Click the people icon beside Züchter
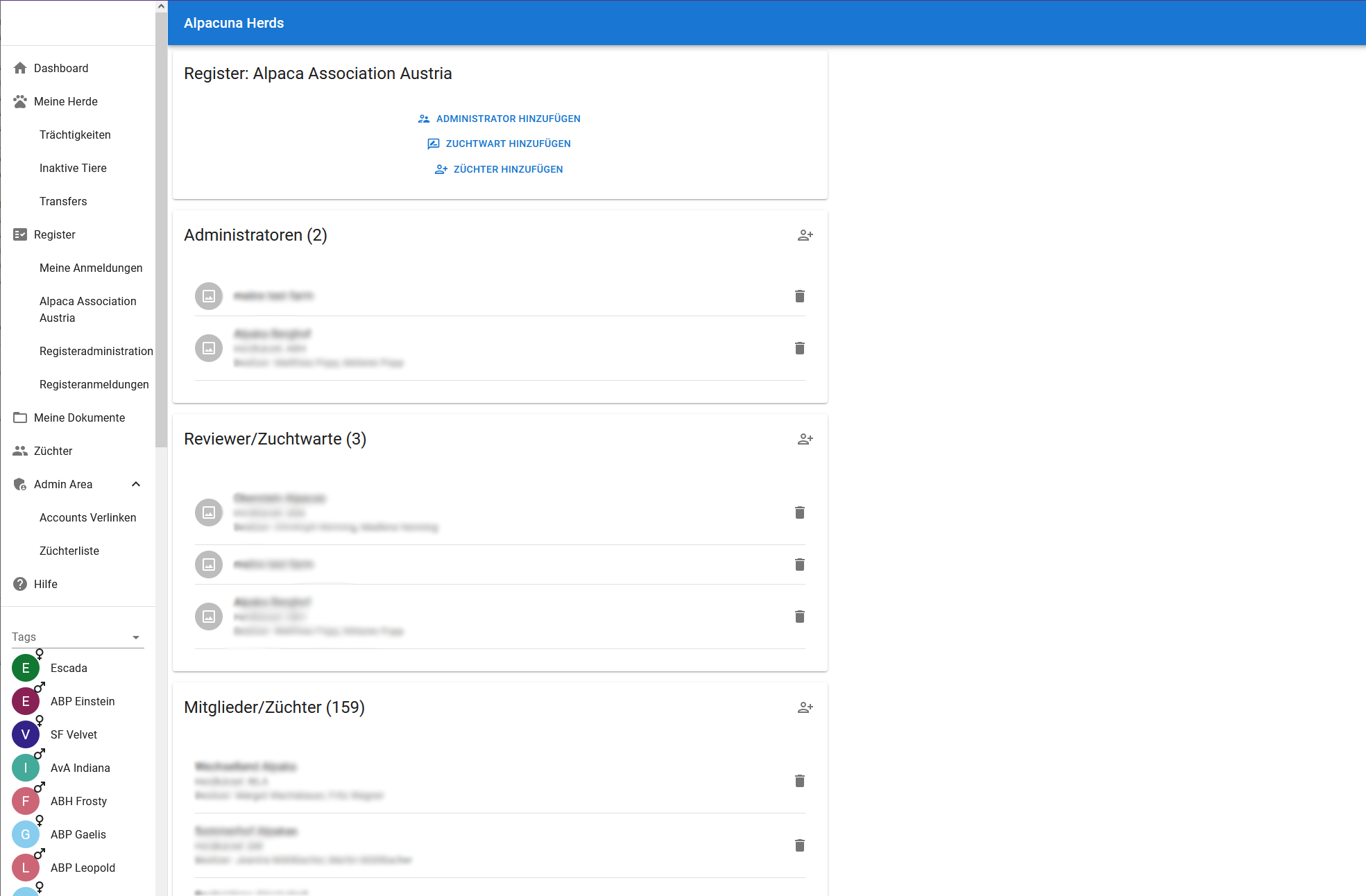This screenshot has width=1366, height=896. click(20, 451)
